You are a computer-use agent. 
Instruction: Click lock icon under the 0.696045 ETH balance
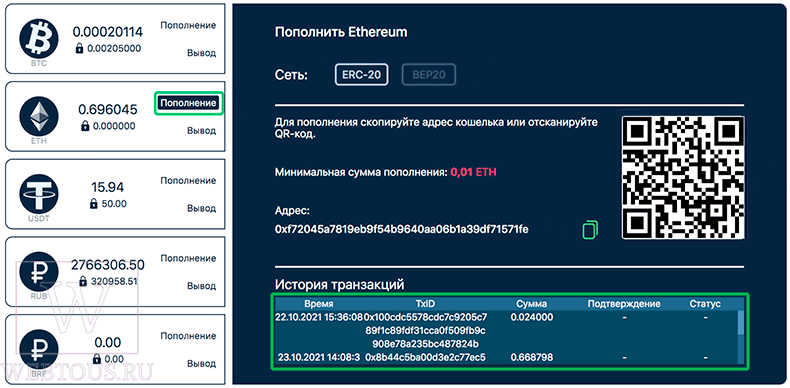[86, 126]
